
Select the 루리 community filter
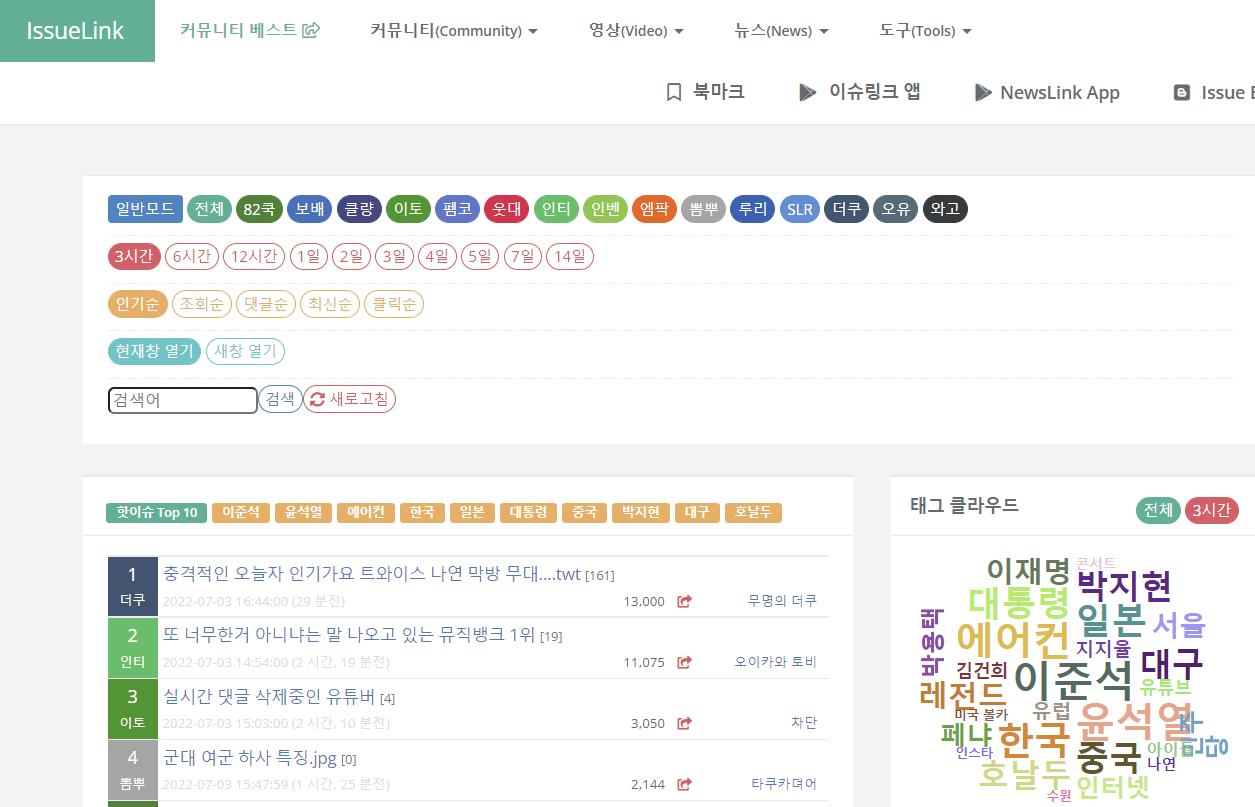(x=752, y=209)
